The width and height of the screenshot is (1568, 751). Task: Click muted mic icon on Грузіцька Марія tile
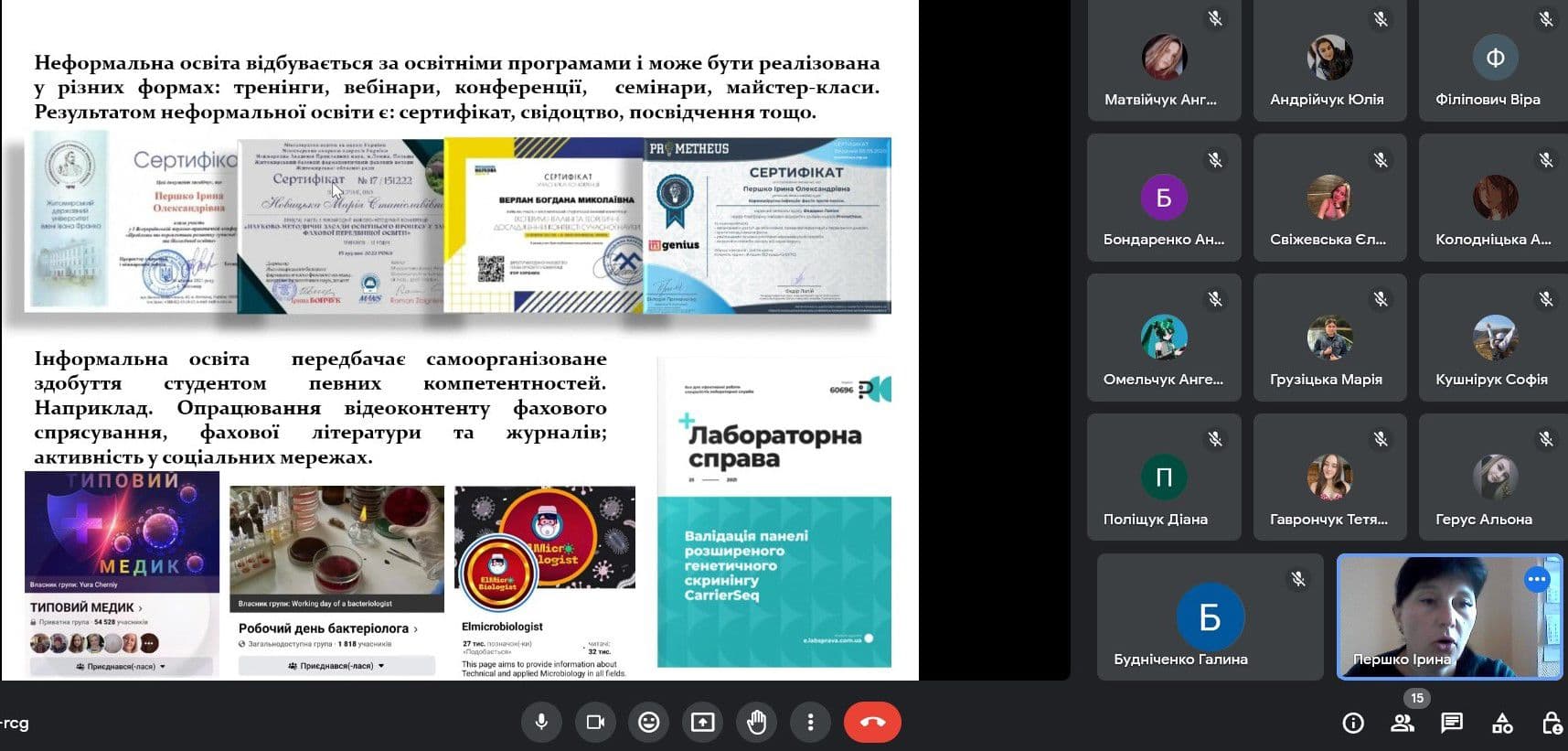pyautogui.click(x=1381, y=299)
